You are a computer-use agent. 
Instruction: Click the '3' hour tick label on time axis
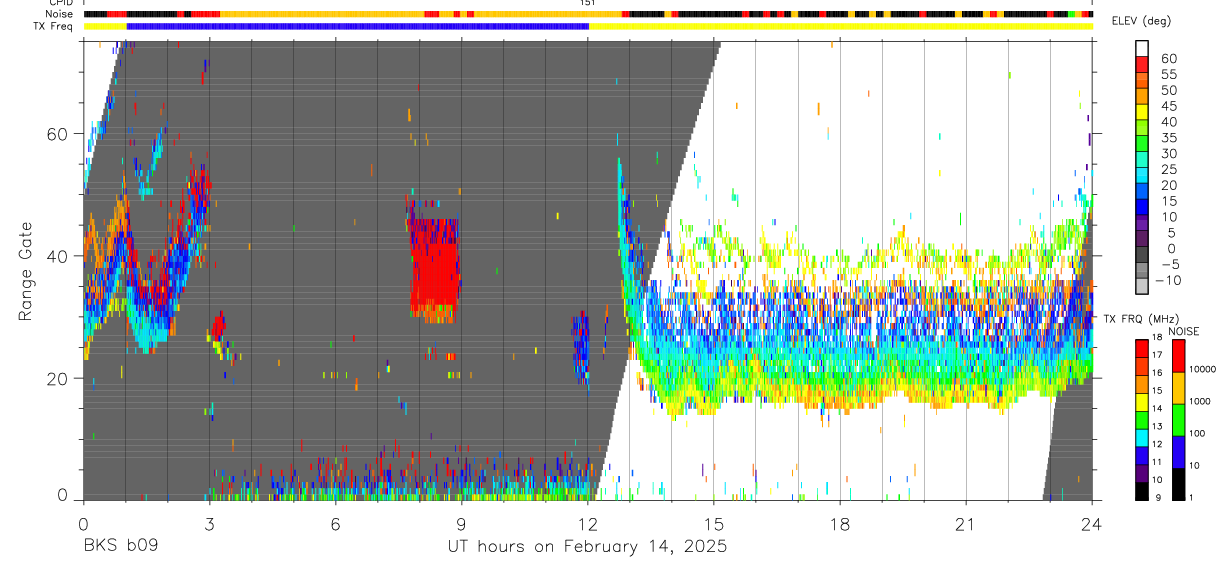click(209, 523)
